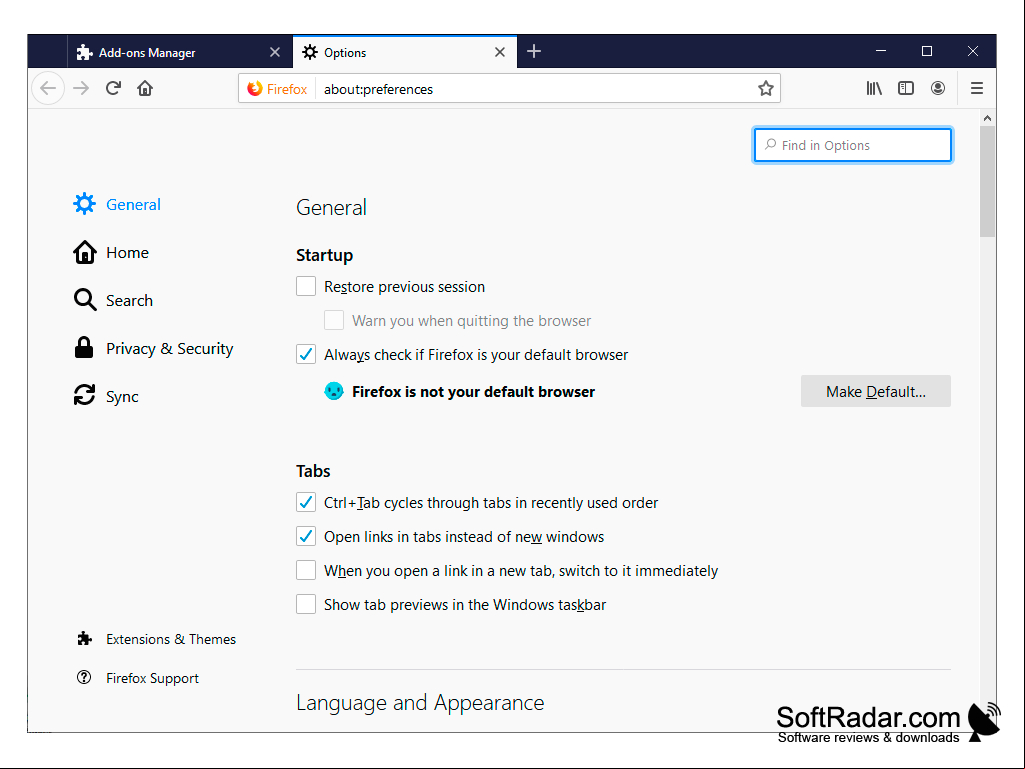Open Privacy & Security settings category
Image resolution: width=1025 pixels, height=769 pixels.
169,349
